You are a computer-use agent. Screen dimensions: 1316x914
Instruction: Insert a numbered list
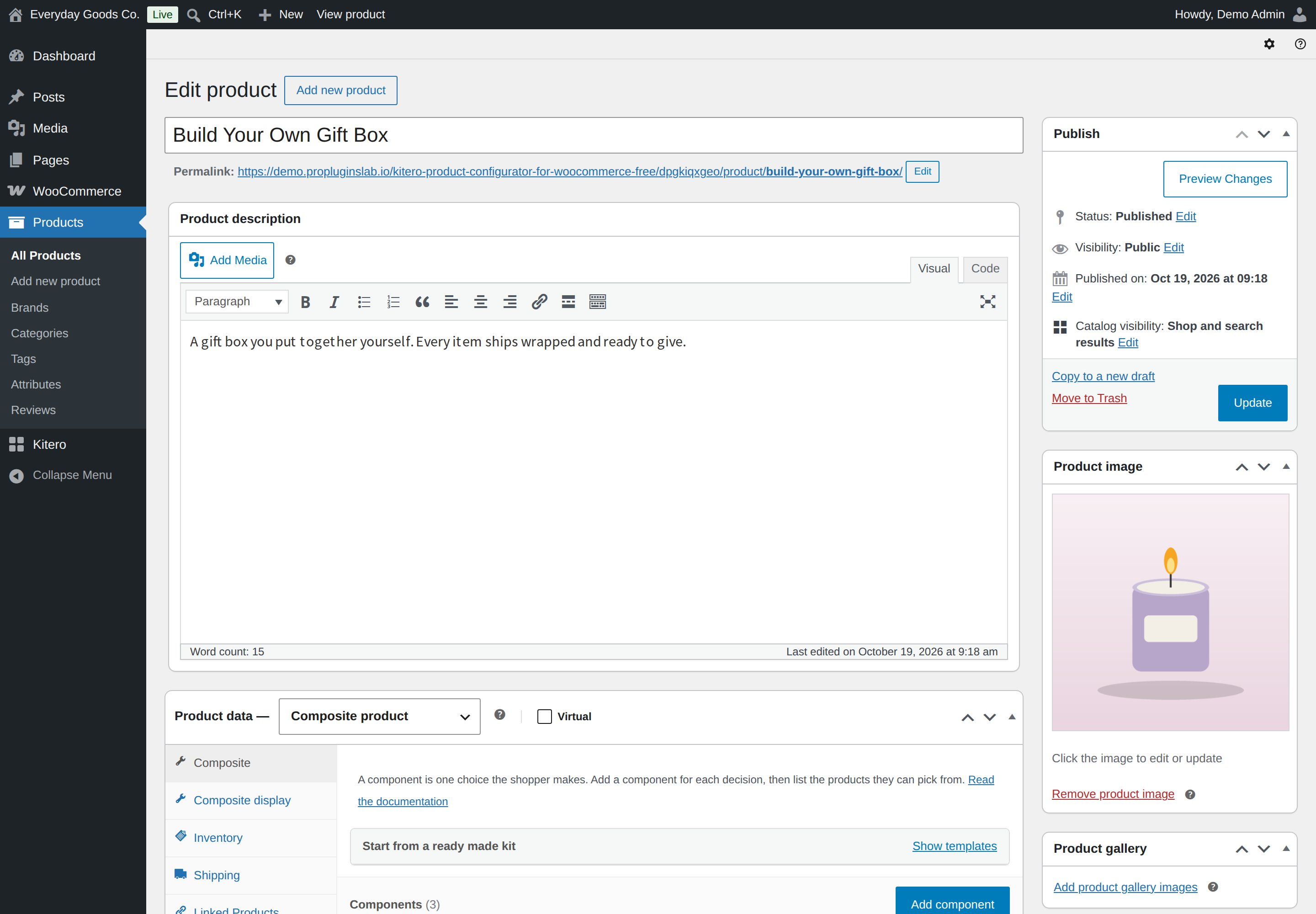pos(393,302)
